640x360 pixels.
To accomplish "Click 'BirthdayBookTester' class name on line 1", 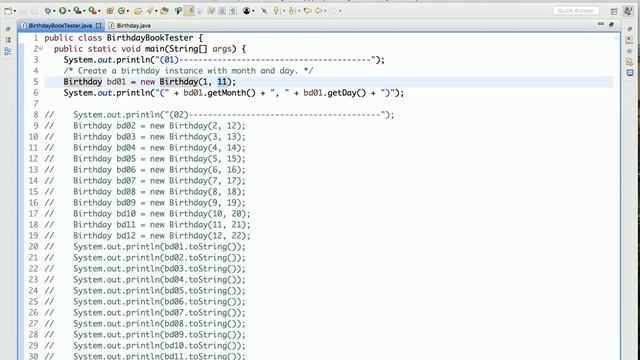I will point(150,38).
